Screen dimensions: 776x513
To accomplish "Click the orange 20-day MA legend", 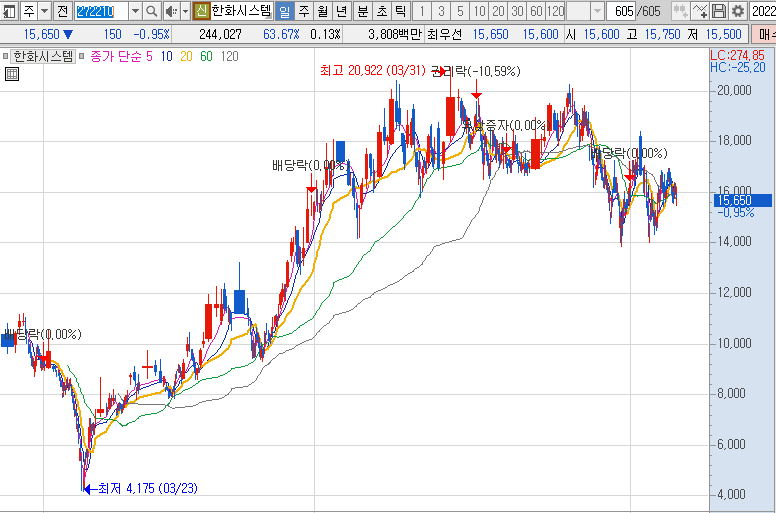I will click(186, 56).
